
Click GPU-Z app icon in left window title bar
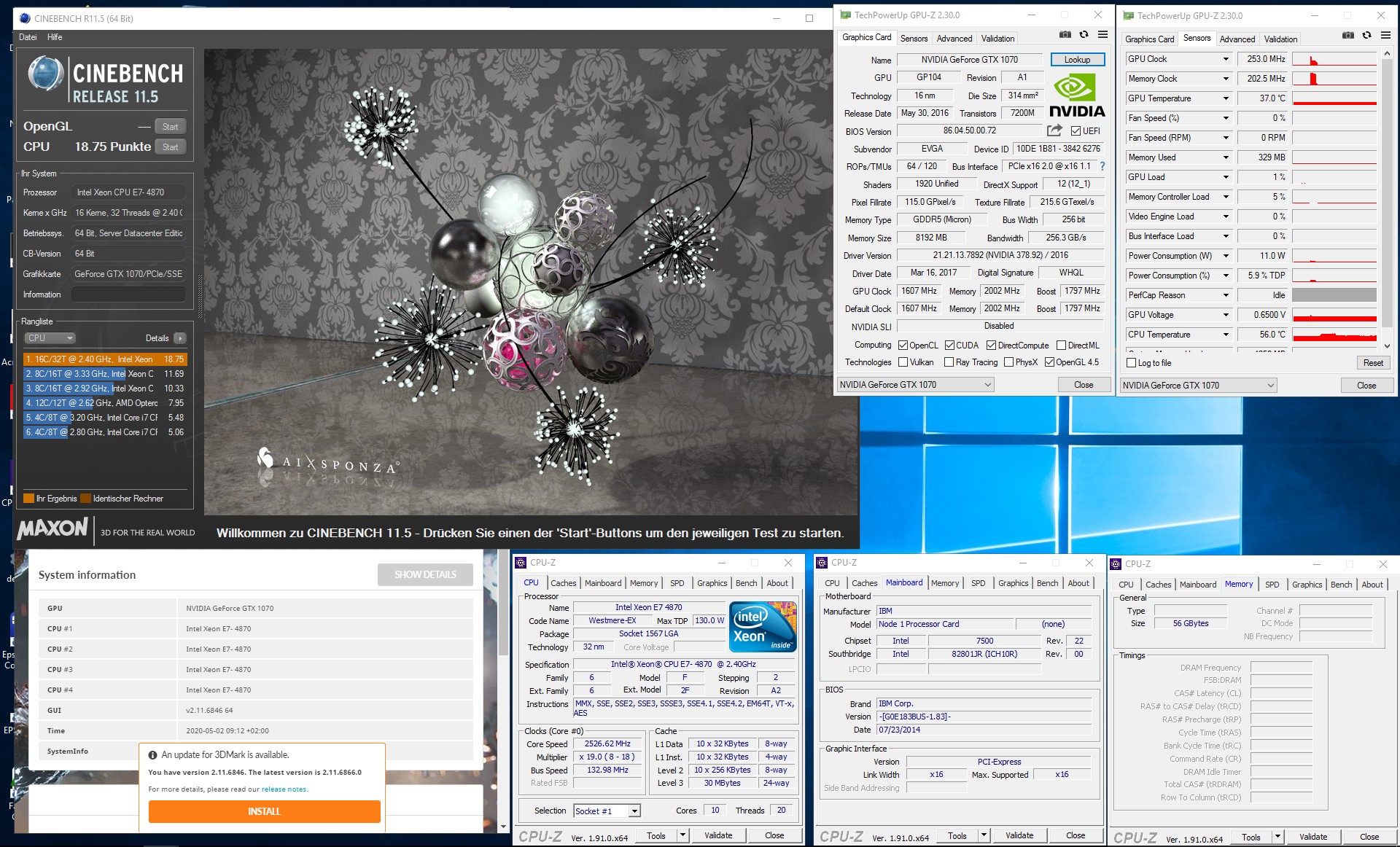[845, 15]
